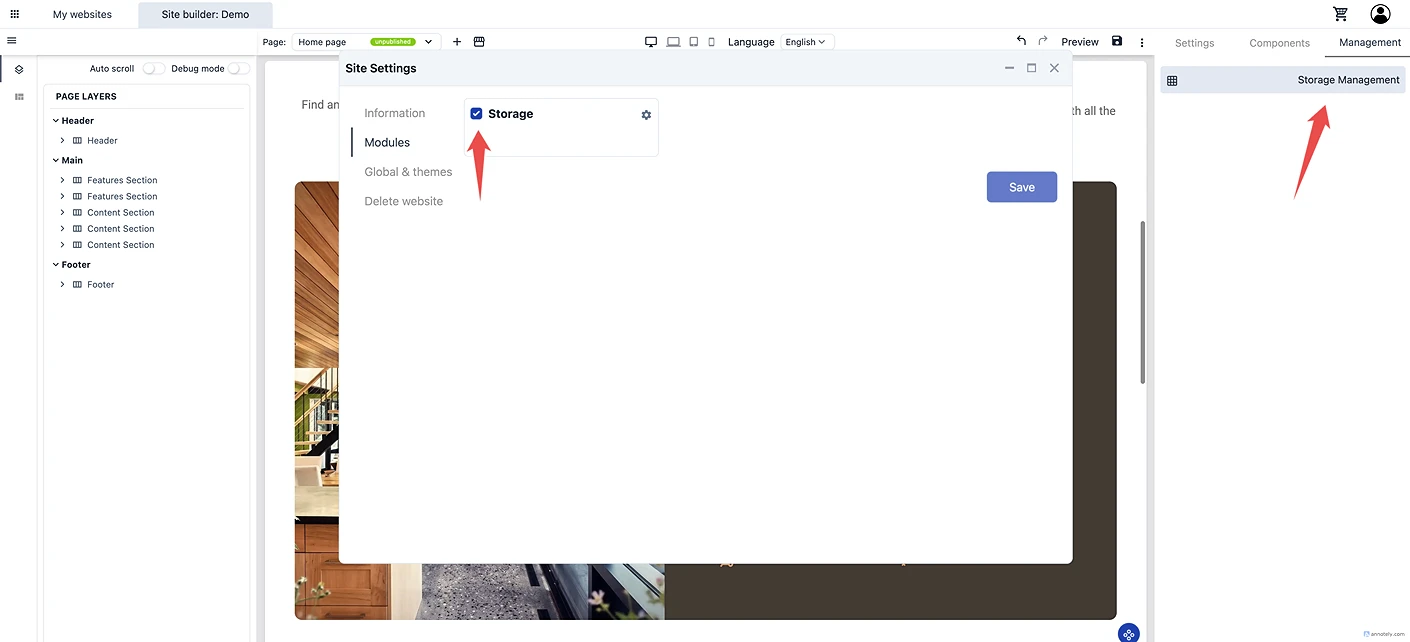
Task: Open the Storage module gear settings
Action: point(646,115)
